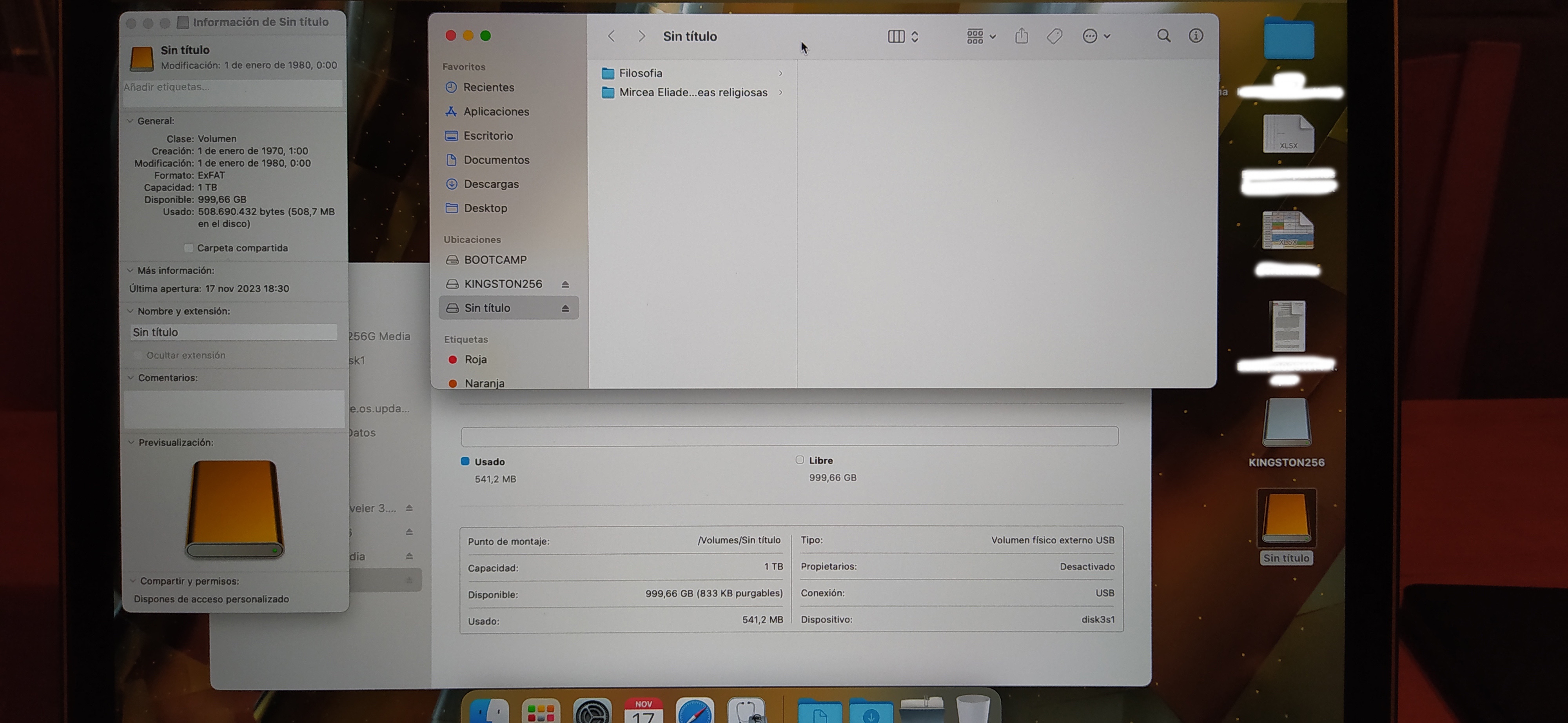Eject the Sin título volume in sidebar
This screenshot has height=723, width=1568.
(565, 309)
